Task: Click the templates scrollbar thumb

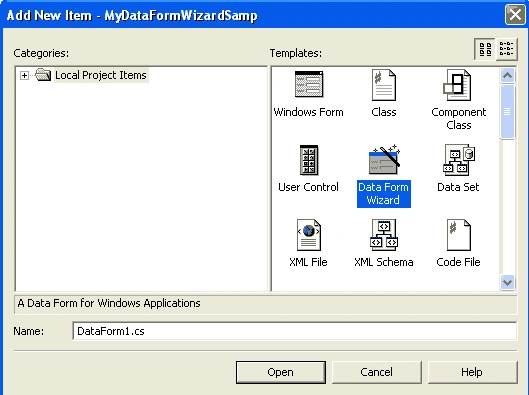Action: click(x=507, y=111)
